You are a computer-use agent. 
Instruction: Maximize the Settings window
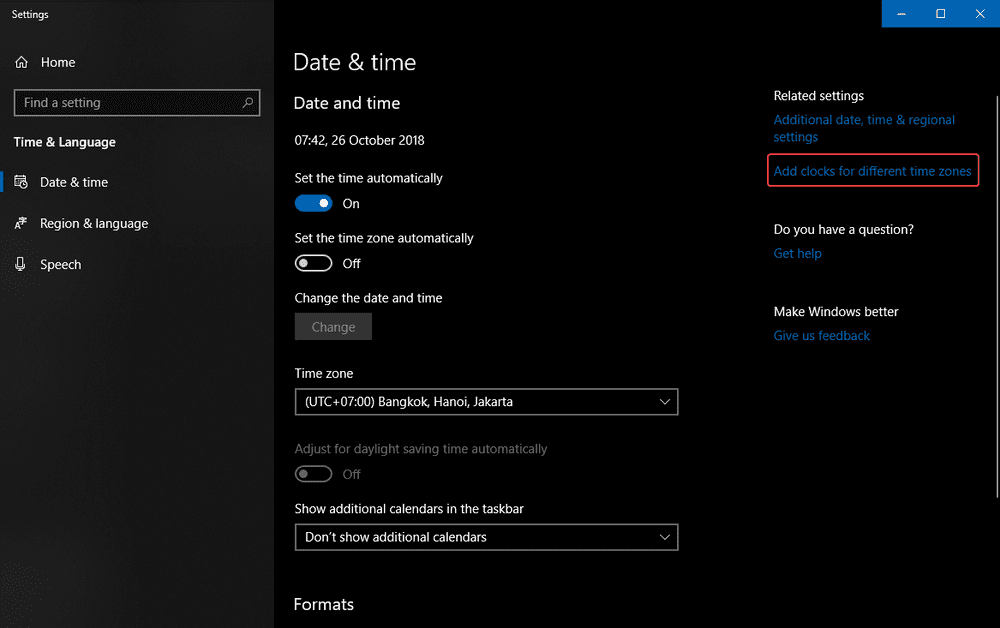941,13
